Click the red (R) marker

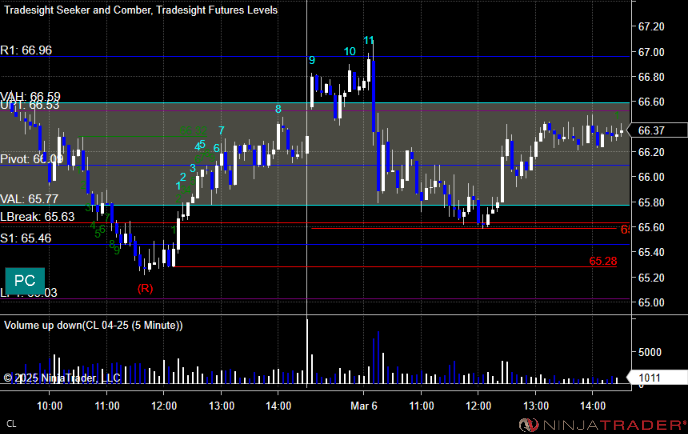click(145, 288)
